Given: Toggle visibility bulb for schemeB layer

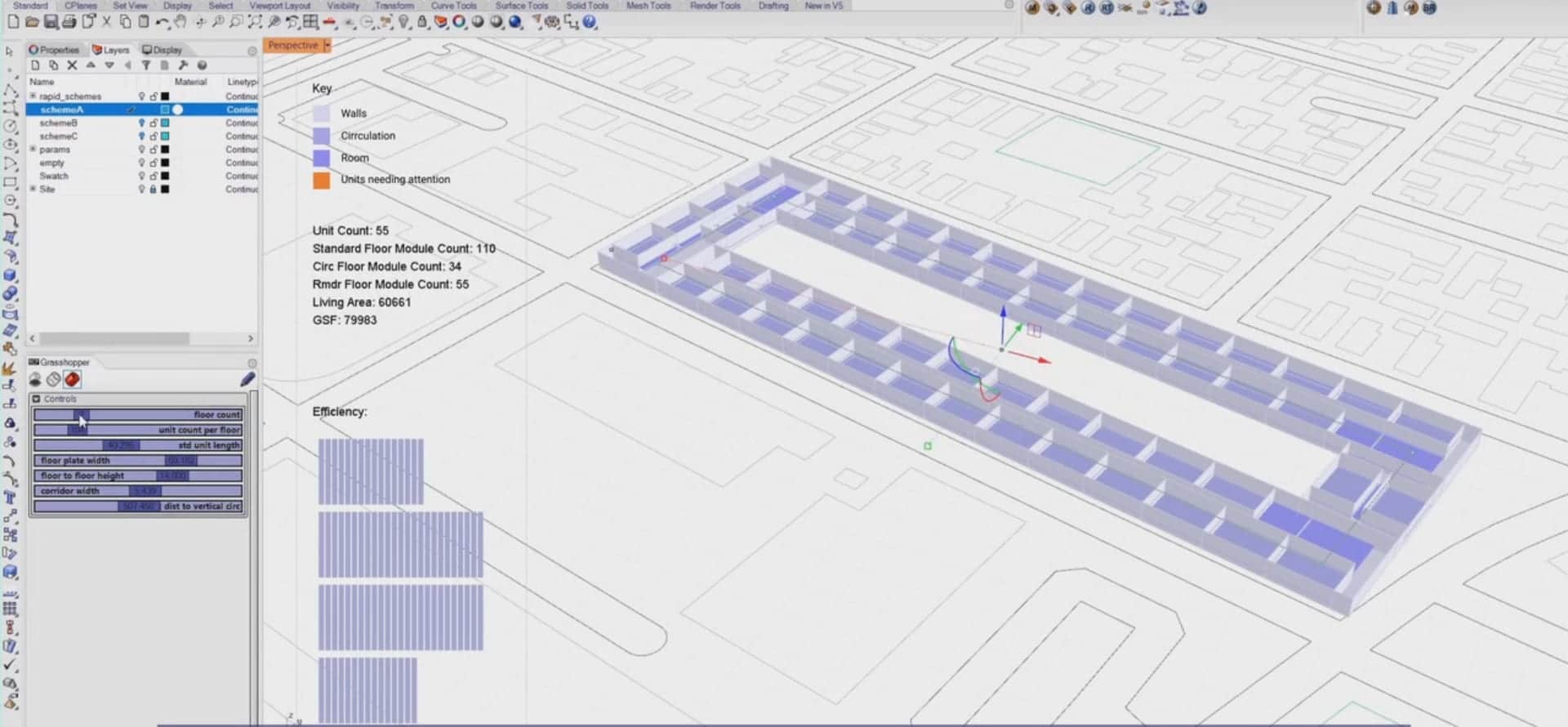Looking at the screenshot, I should 141,123.
